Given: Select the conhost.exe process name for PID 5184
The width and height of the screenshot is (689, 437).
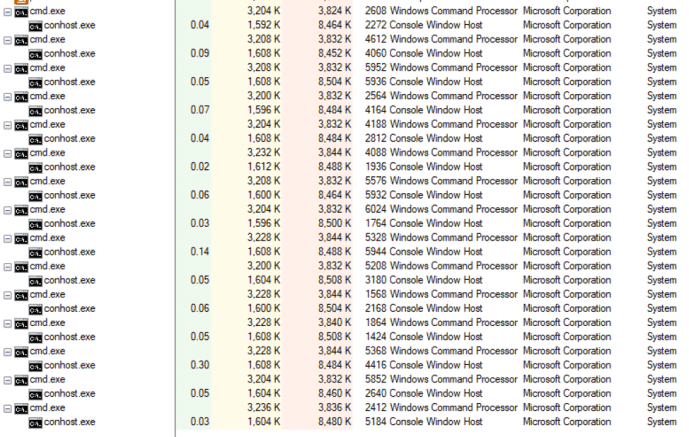Looking at the screenshot, I should pos(69,423).
